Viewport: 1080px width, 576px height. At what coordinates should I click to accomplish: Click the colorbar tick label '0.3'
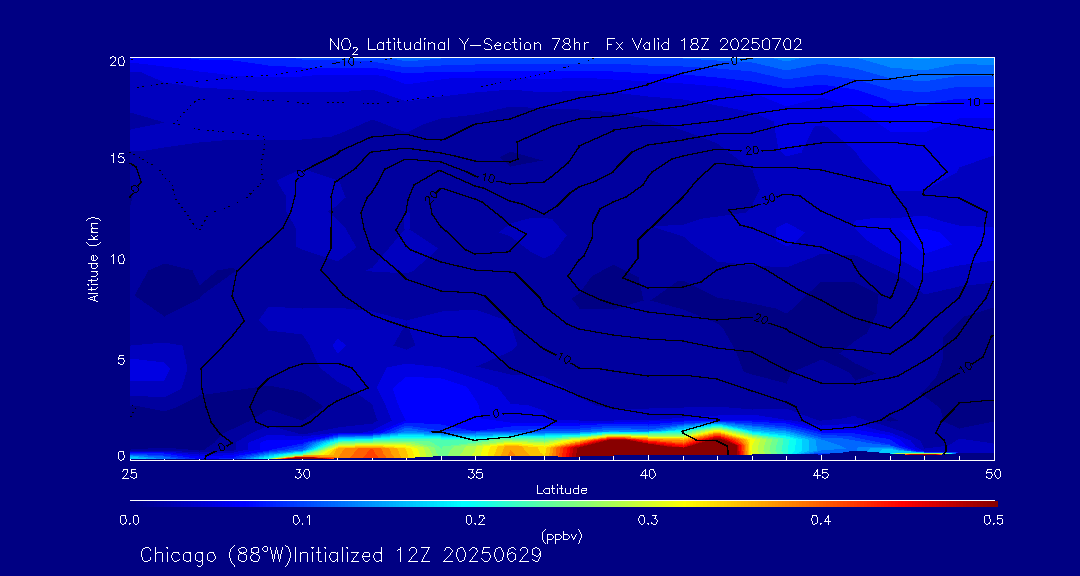(x=648, y=520)
